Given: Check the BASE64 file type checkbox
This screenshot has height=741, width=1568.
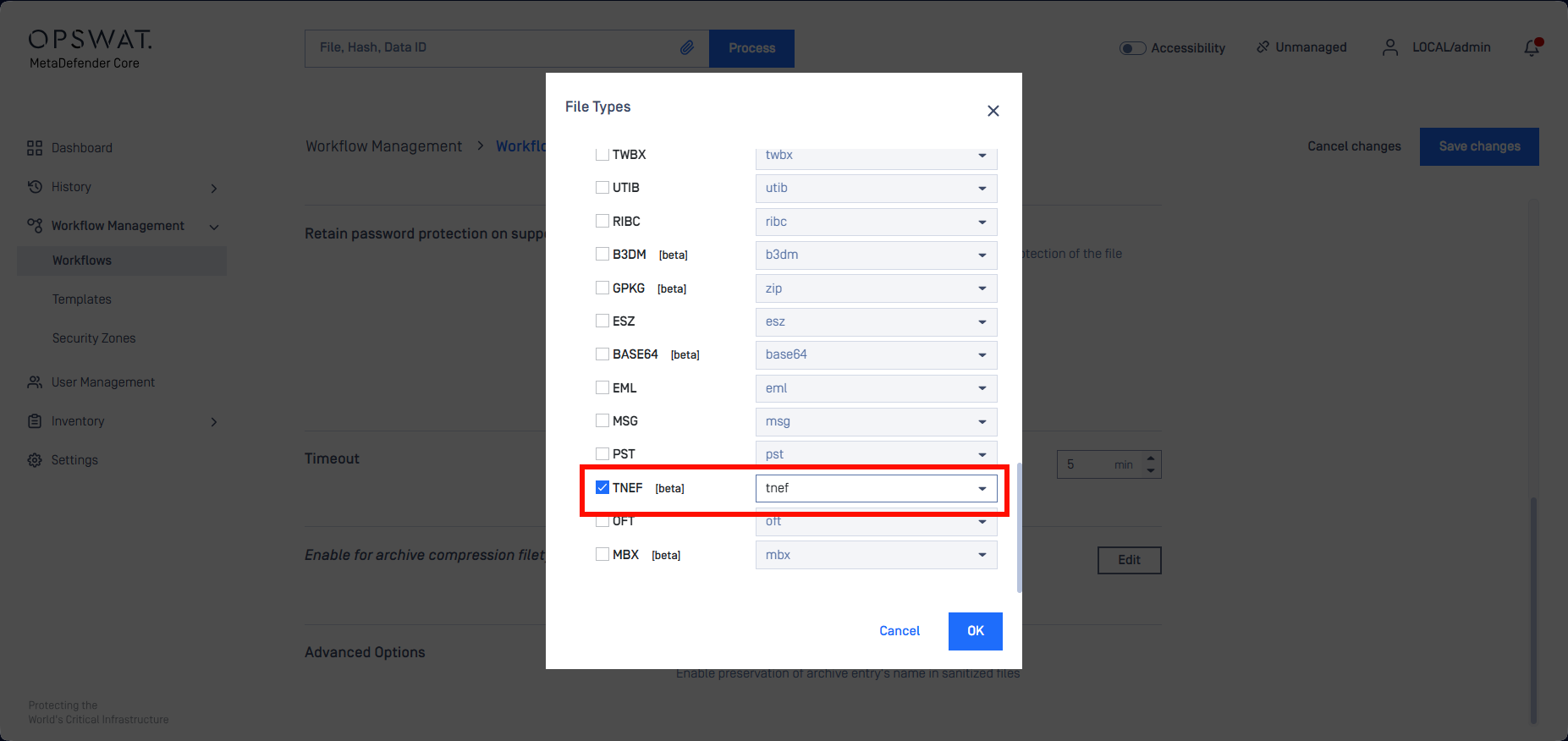Looking at the screenshot, I should pyautogui.click(x=602, y=354).
